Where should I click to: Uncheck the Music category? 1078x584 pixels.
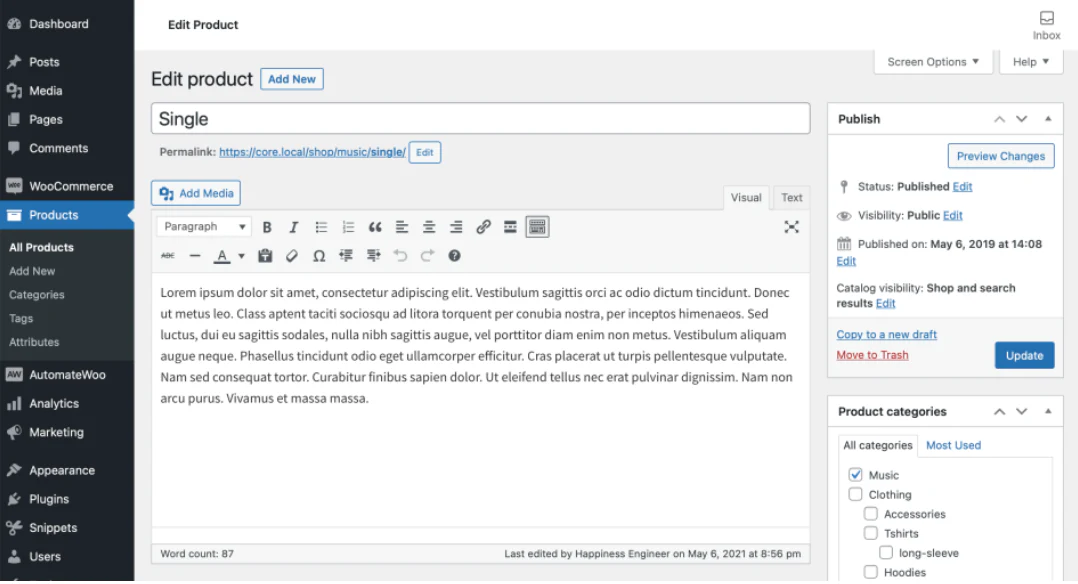coord(855,474)
